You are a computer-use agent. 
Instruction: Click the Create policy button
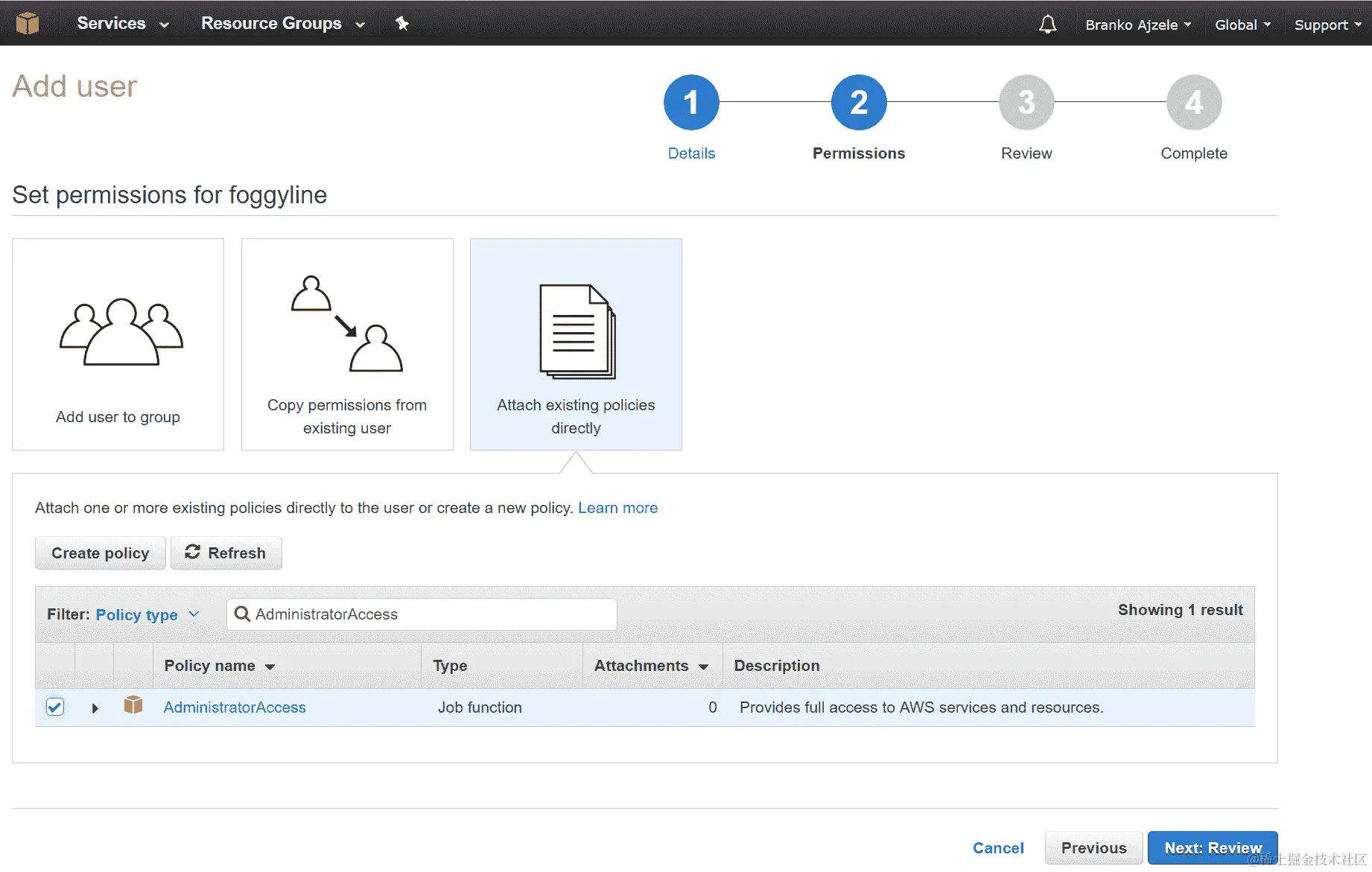101,553
